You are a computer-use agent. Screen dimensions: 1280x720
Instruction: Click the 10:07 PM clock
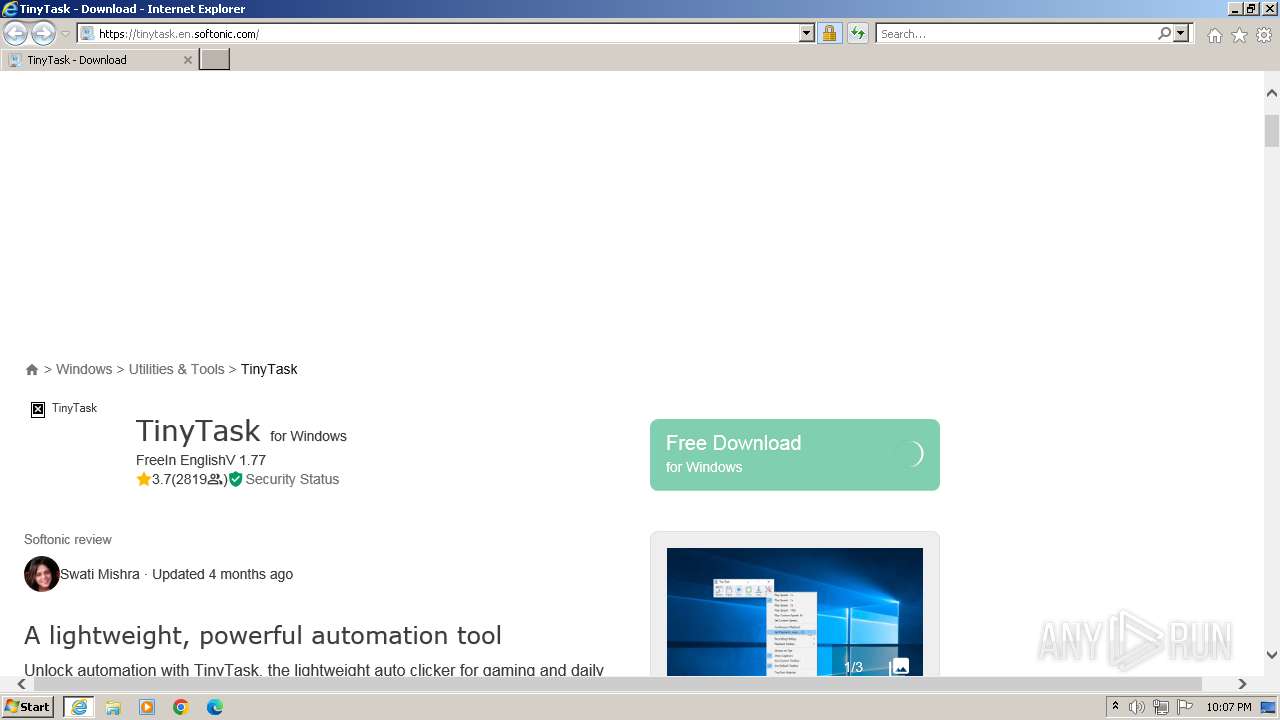[1229, 707]
